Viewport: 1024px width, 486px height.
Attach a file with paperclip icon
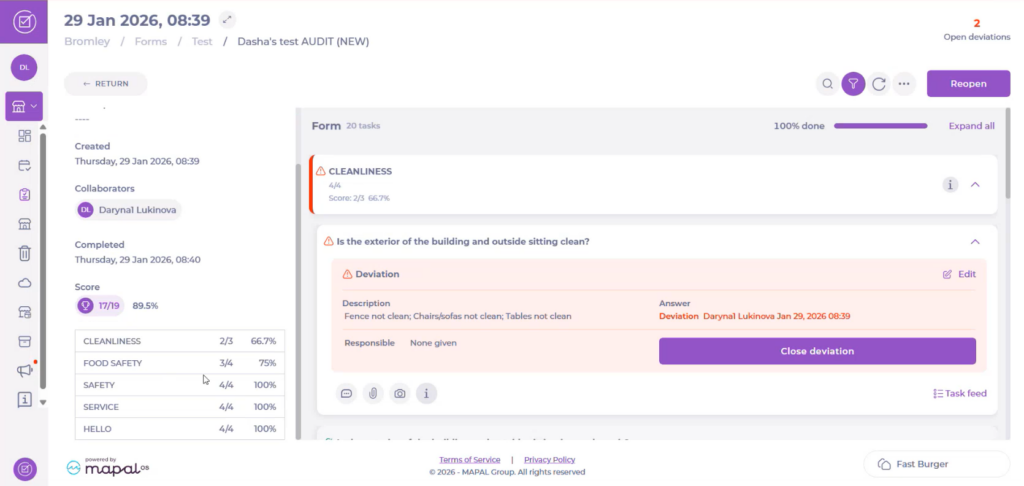[x=373, y=394]
